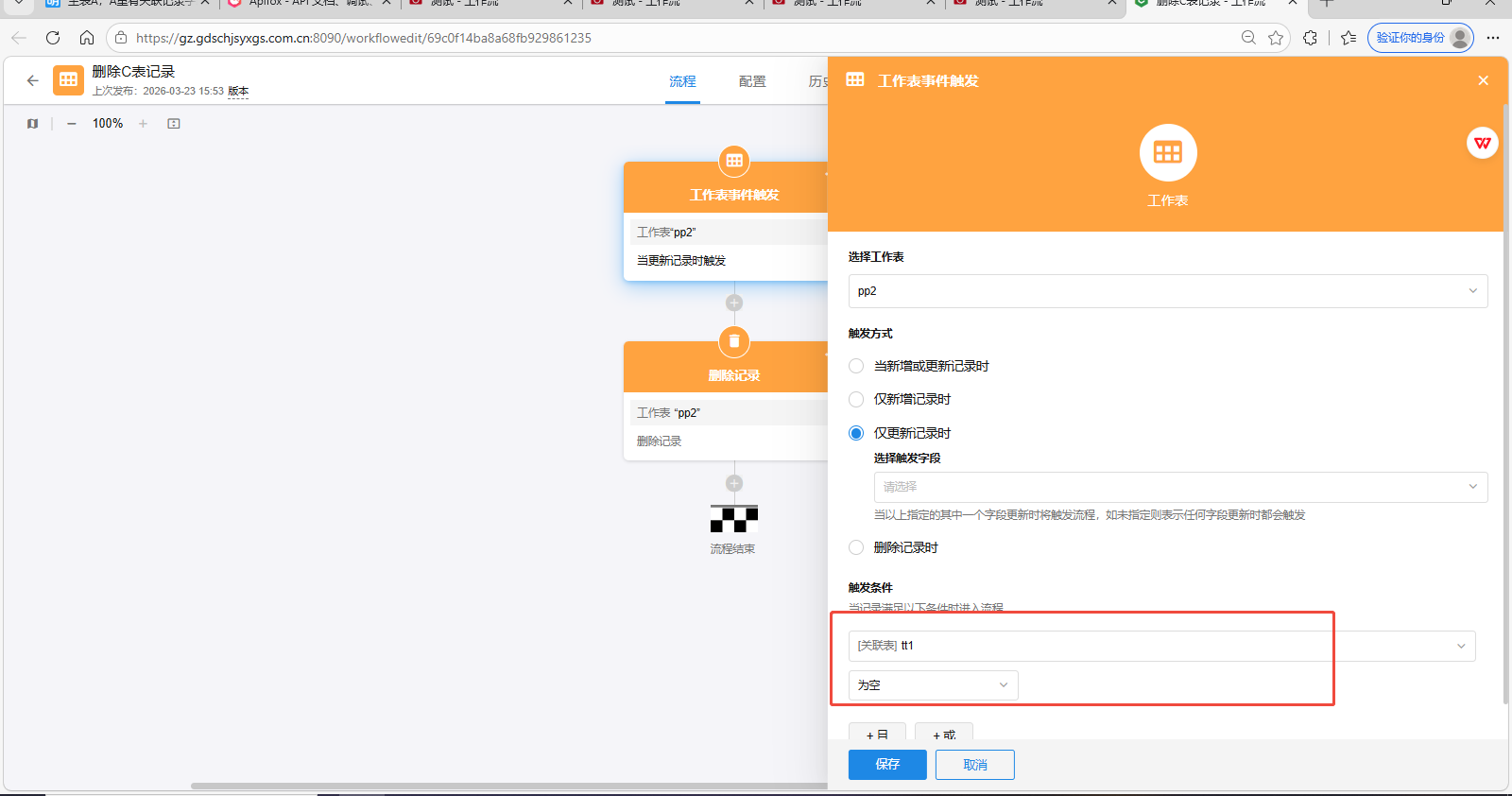Viewport: 1512px width, 796px height.
Task: Switch to the 流程 tab
Action: click(x=682, y=82)
